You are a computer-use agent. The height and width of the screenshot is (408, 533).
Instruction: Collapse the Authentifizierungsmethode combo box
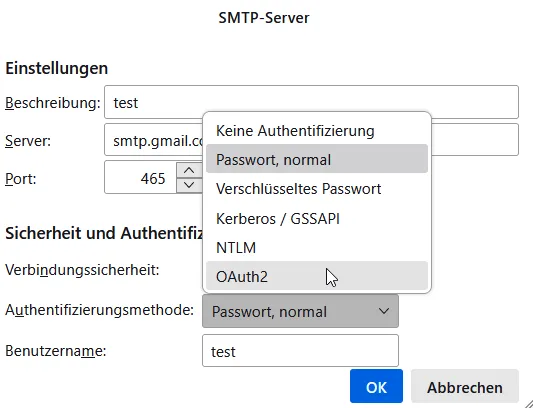[300, 311]
